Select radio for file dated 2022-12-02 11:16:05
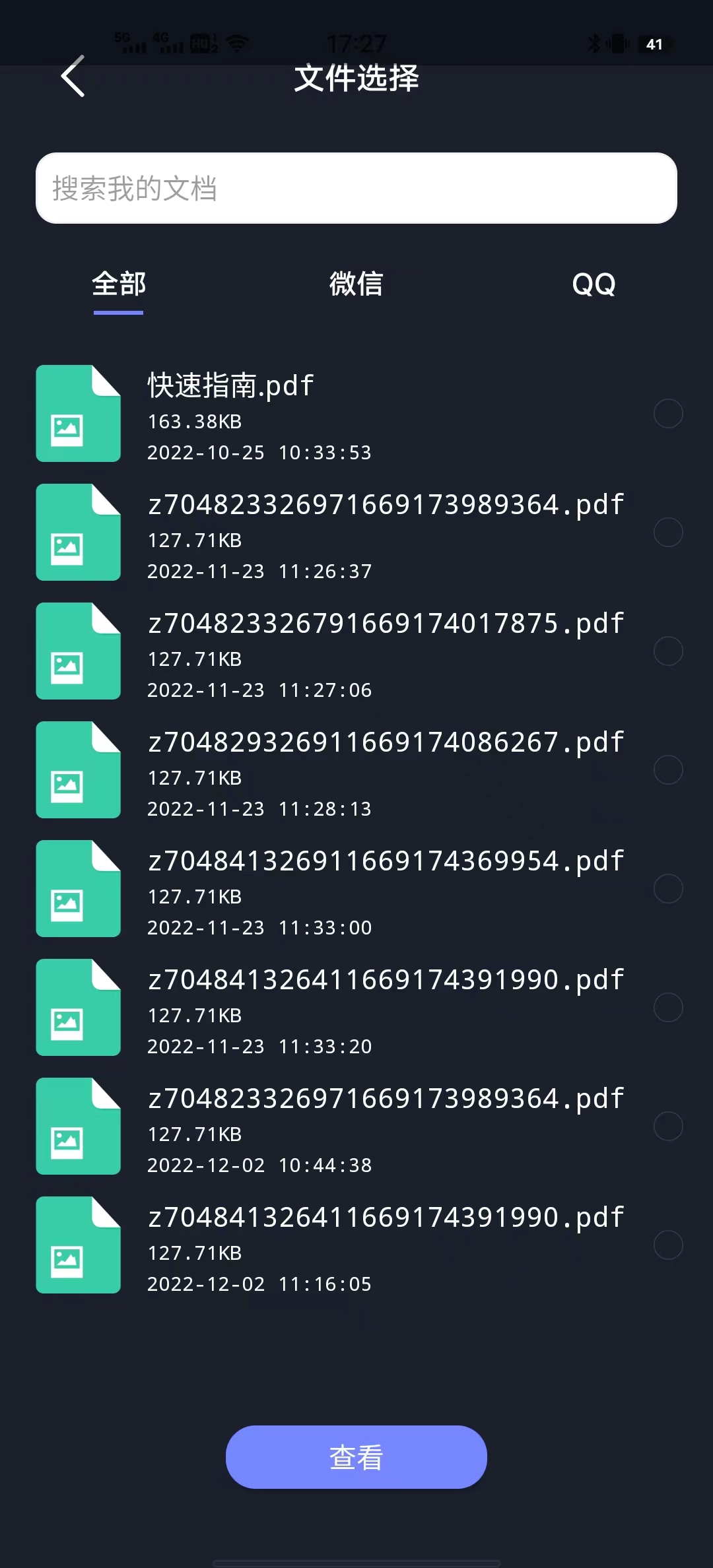Viewport: 713px width, 1568px height. coord(668,1245)
